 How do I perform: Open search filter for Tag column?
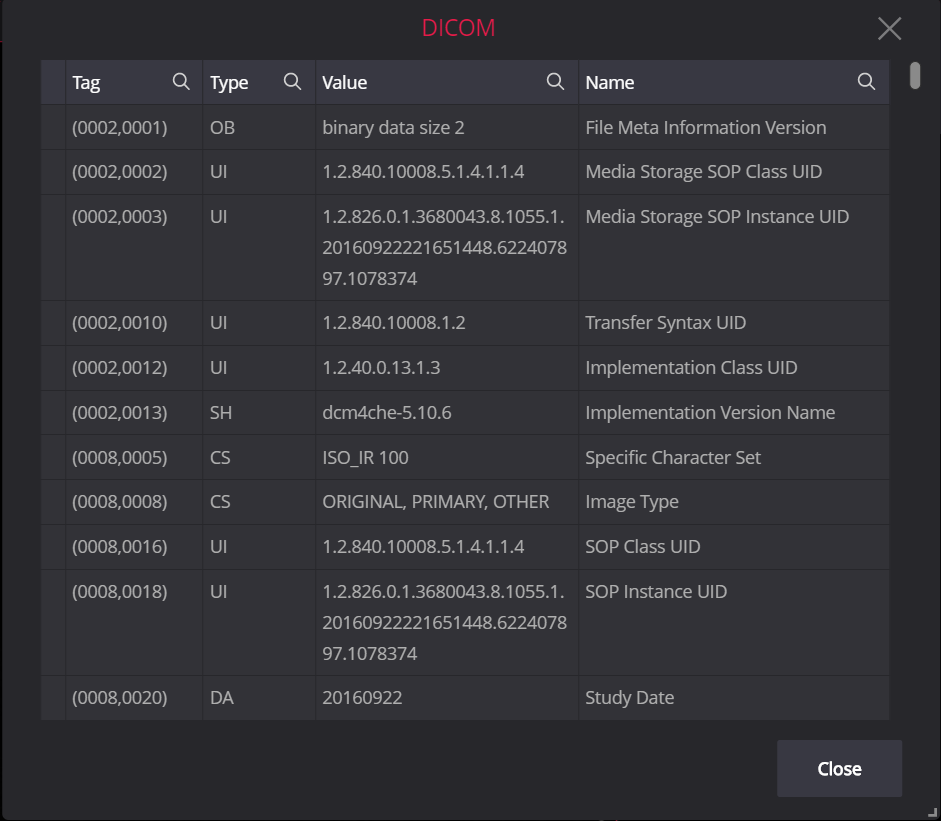tap(181, 82)
